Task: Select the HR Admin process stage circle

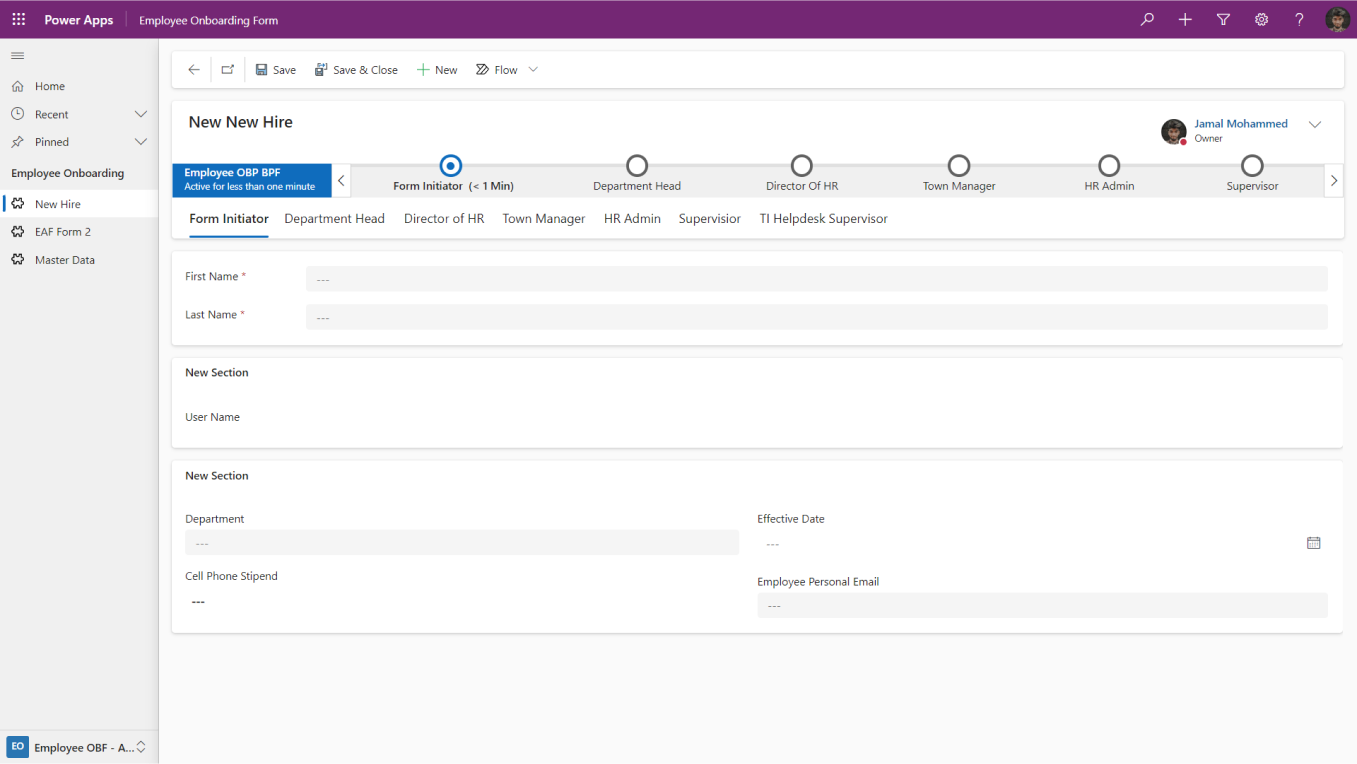Action: (x=1108, y=166)
